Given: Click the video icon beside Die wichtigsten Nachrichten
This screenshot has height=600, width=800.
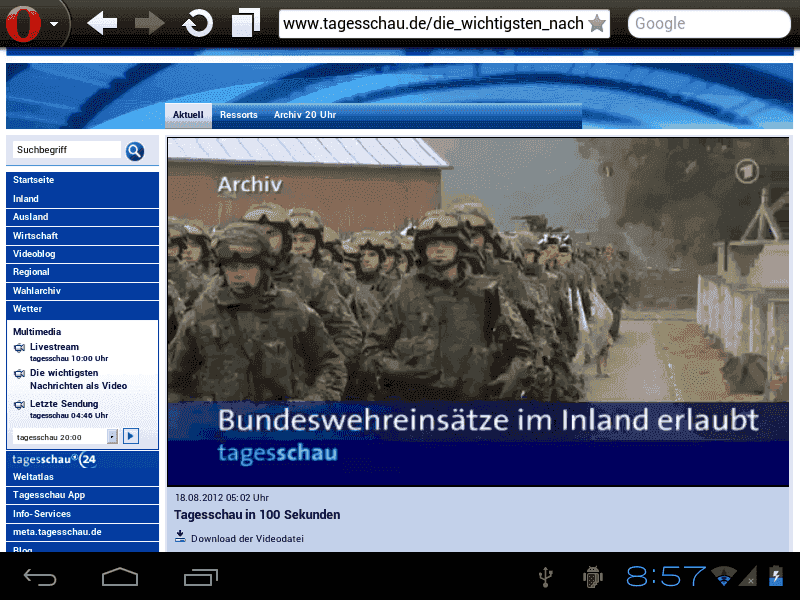Looking at the screenshot, I should pos(19,374).
